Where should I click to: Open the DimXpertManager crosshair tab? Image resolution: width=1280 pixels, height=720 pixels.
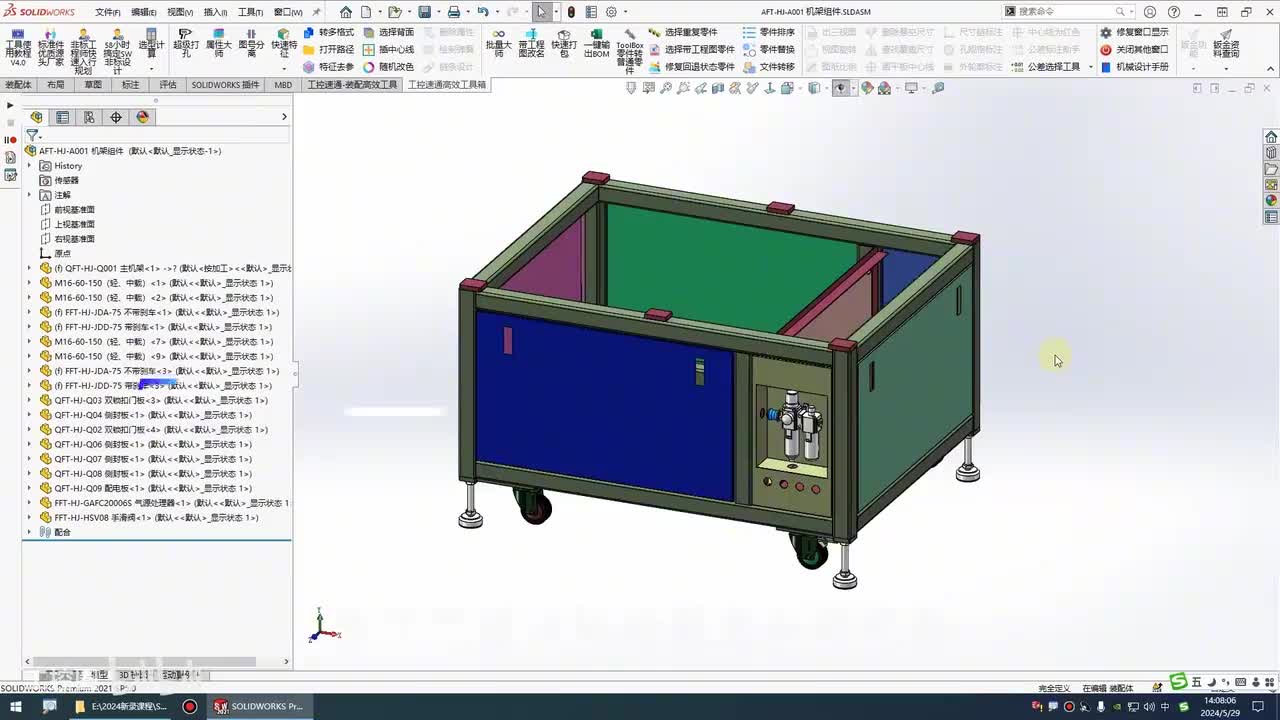[116, 117]
